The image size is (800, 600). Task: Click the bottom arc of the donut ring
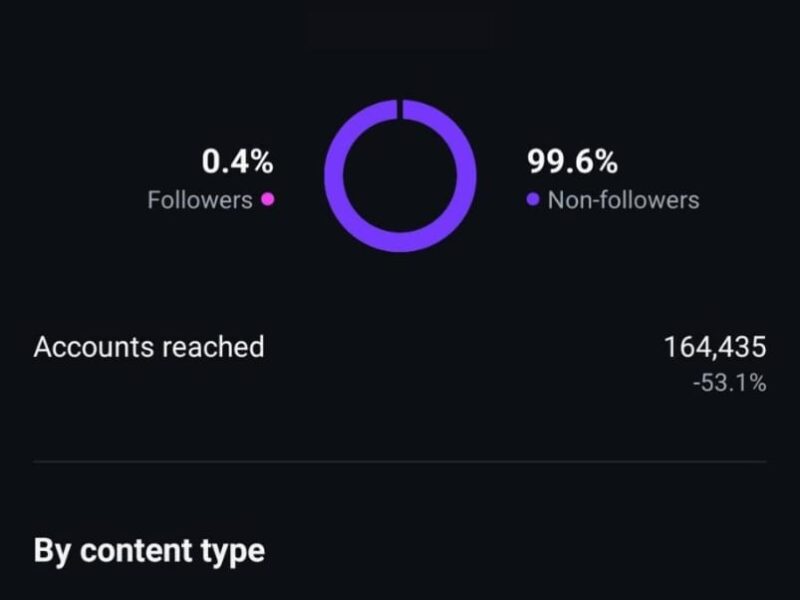pos(400,242)
